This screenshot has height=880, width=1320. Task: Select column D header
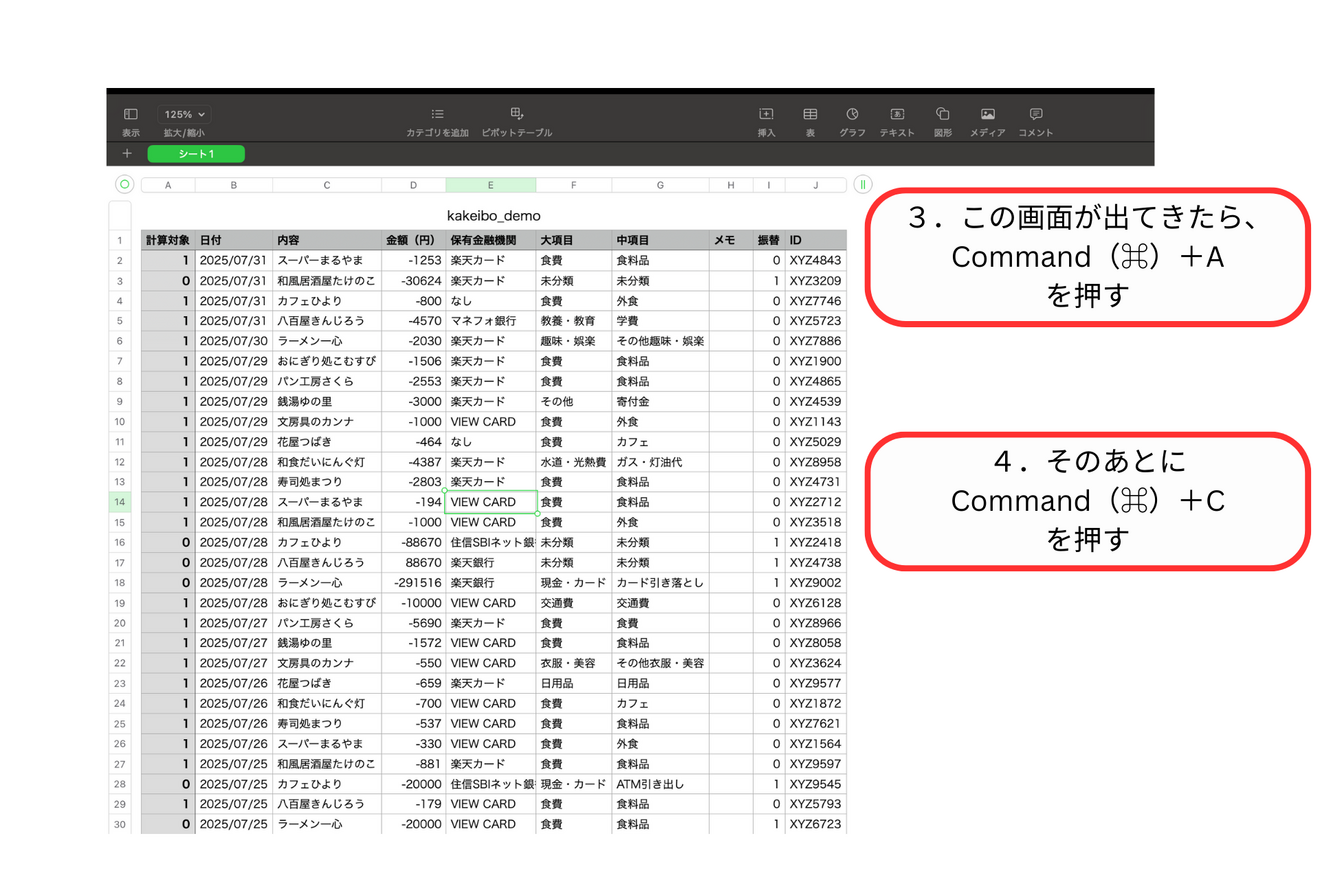414,185
